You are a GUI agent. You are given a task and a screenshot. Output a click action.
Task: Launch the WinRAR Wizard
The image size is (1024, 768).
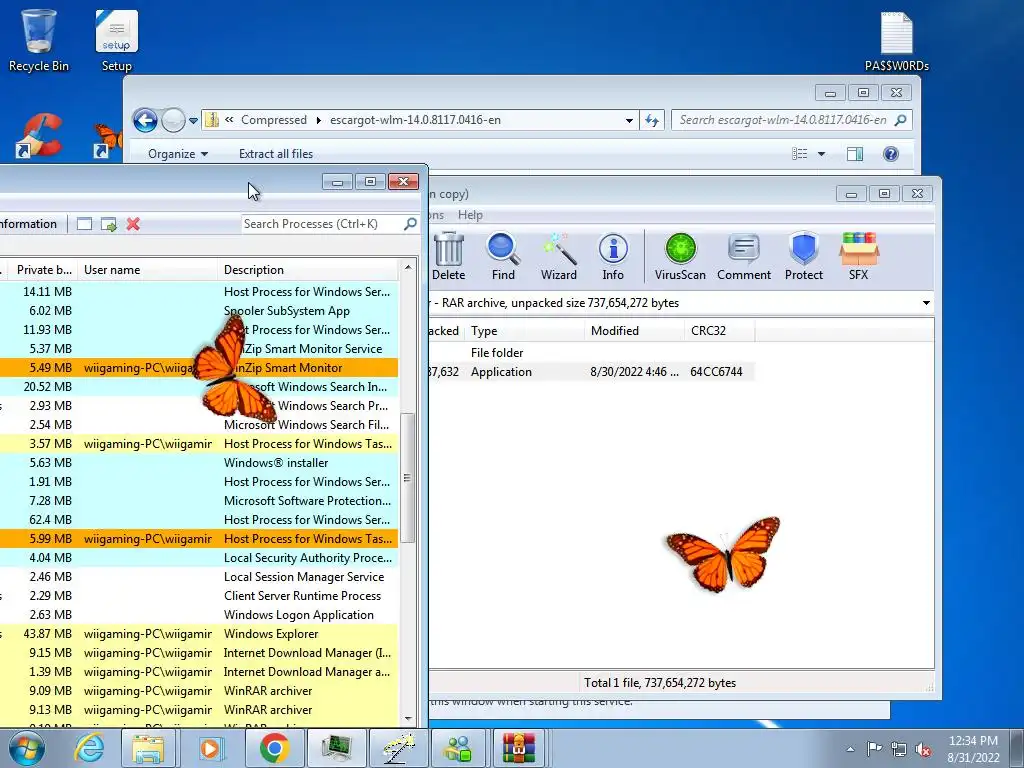[558, 257]
